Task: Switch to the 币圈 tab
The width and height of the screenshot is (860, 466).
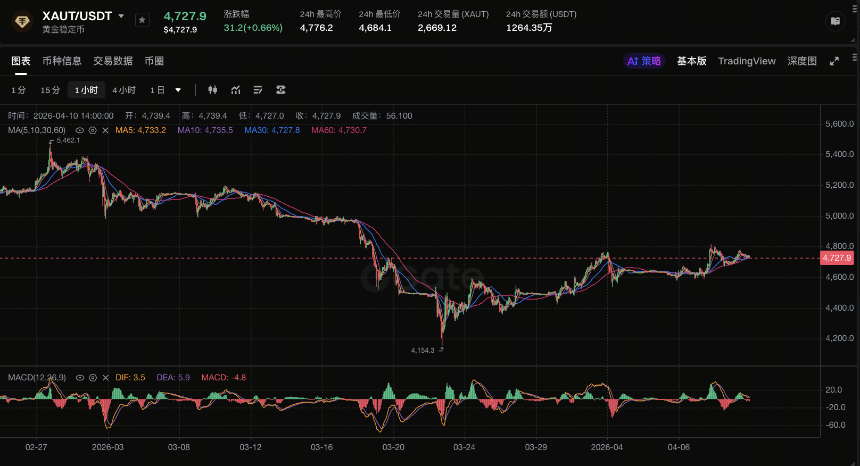Action: pyautogui.click(x=154, y=61)
